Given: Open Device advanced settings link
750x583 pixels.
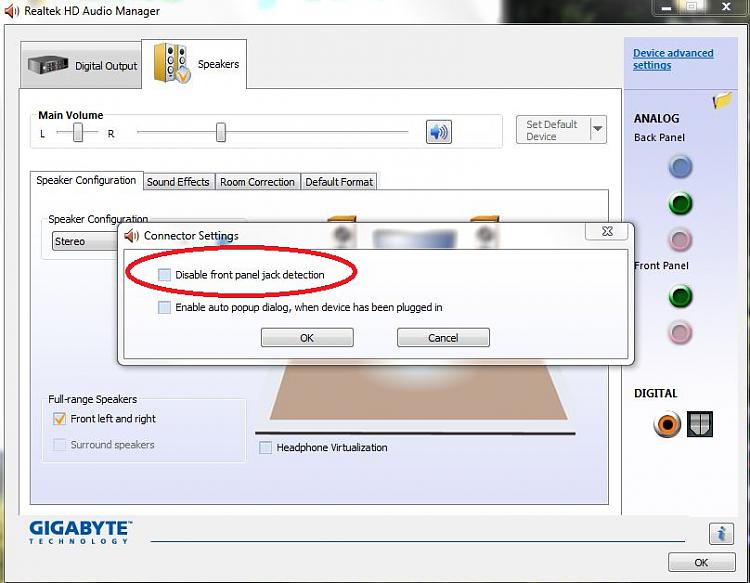Looking at the screenshot, I should tap(673, 59).
